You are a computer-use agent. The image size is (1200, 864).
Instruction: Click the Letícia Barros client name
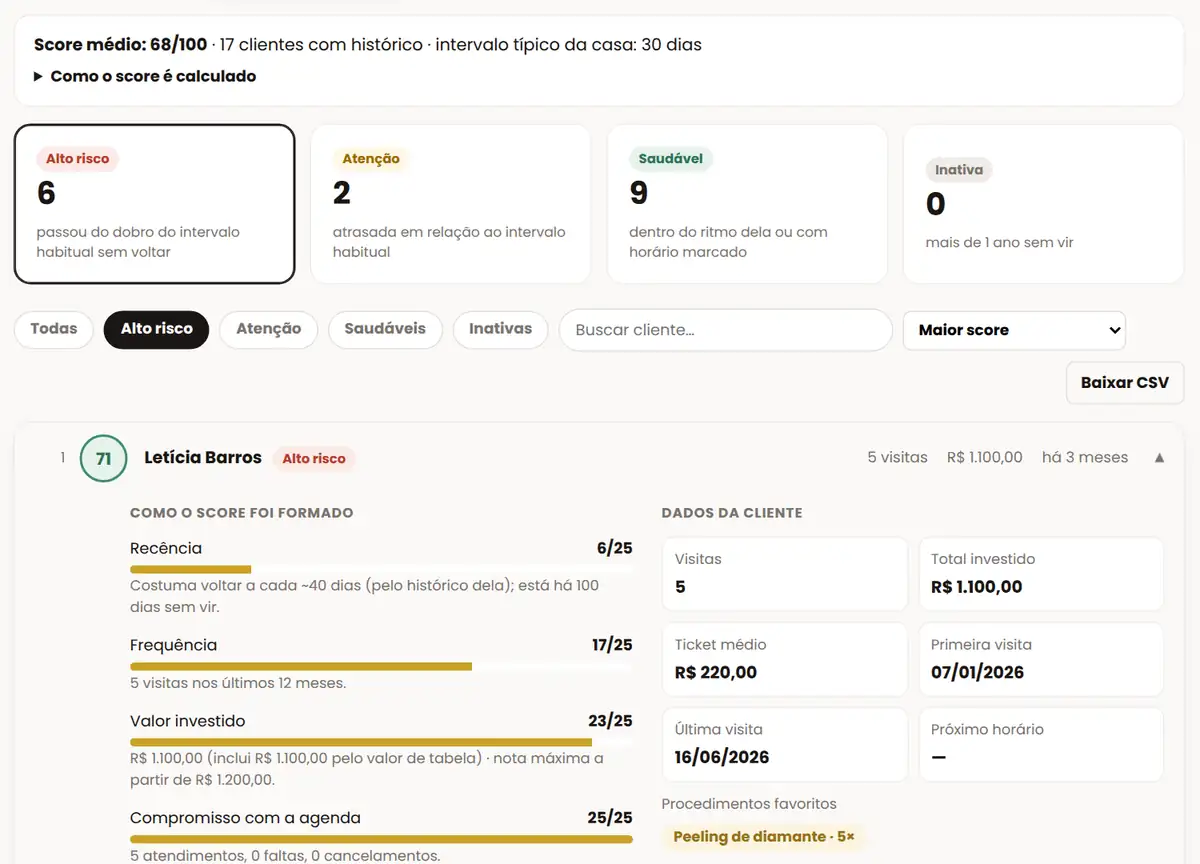coord(203,458)
